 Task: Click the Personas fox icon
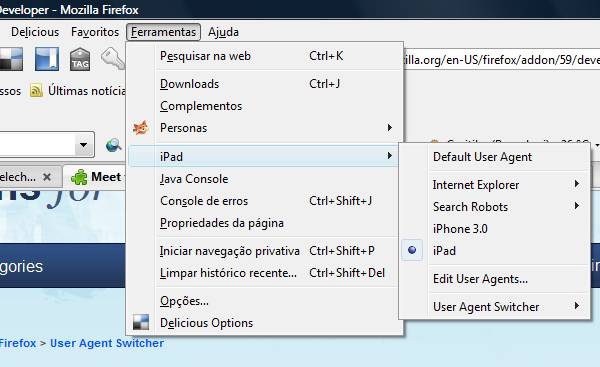click(x=140, y=128)
